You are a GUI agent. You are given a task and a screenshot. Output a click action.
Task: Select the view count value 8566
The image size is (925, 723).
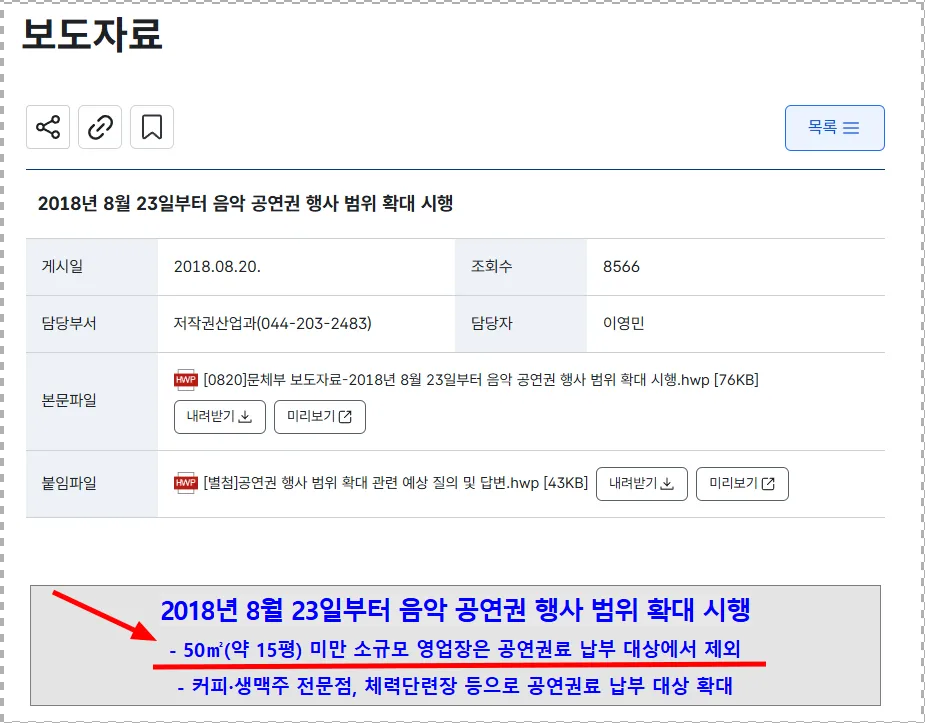click(619, 266)
